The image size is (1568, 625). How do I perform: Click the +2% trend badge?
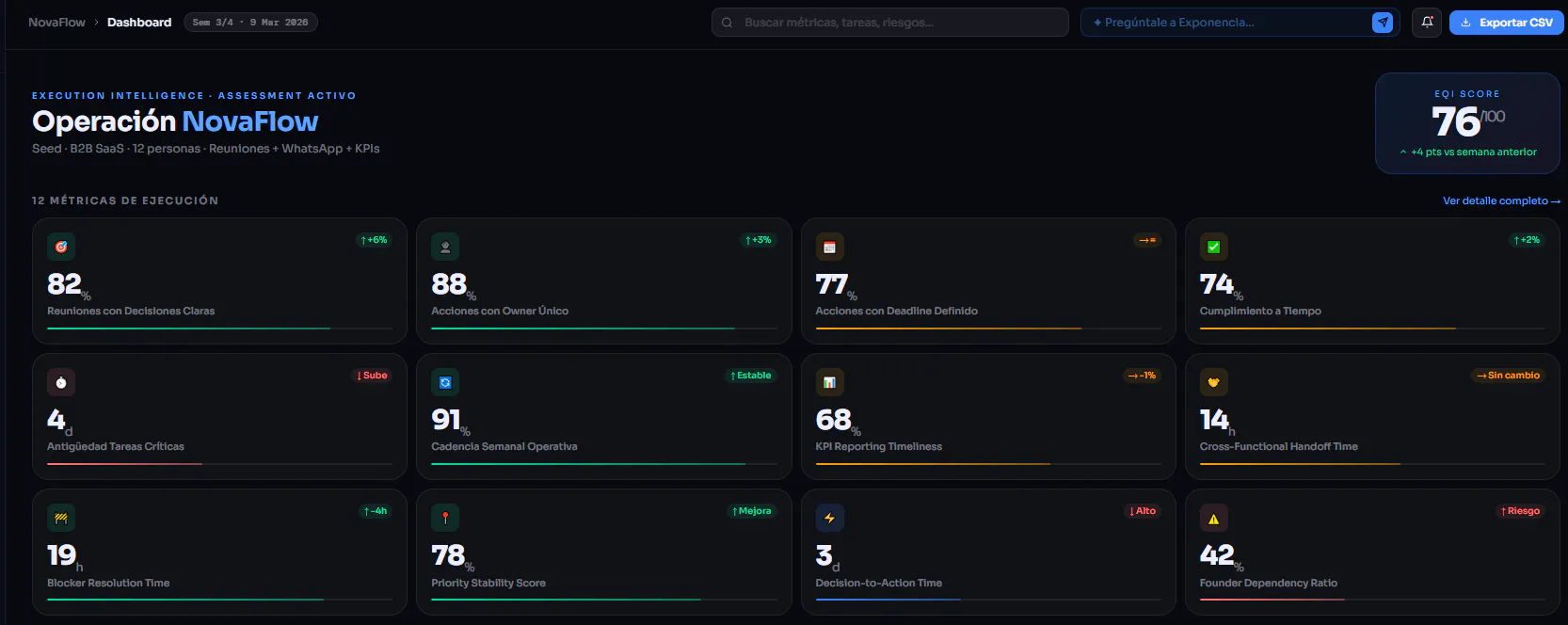point(1527,240)
